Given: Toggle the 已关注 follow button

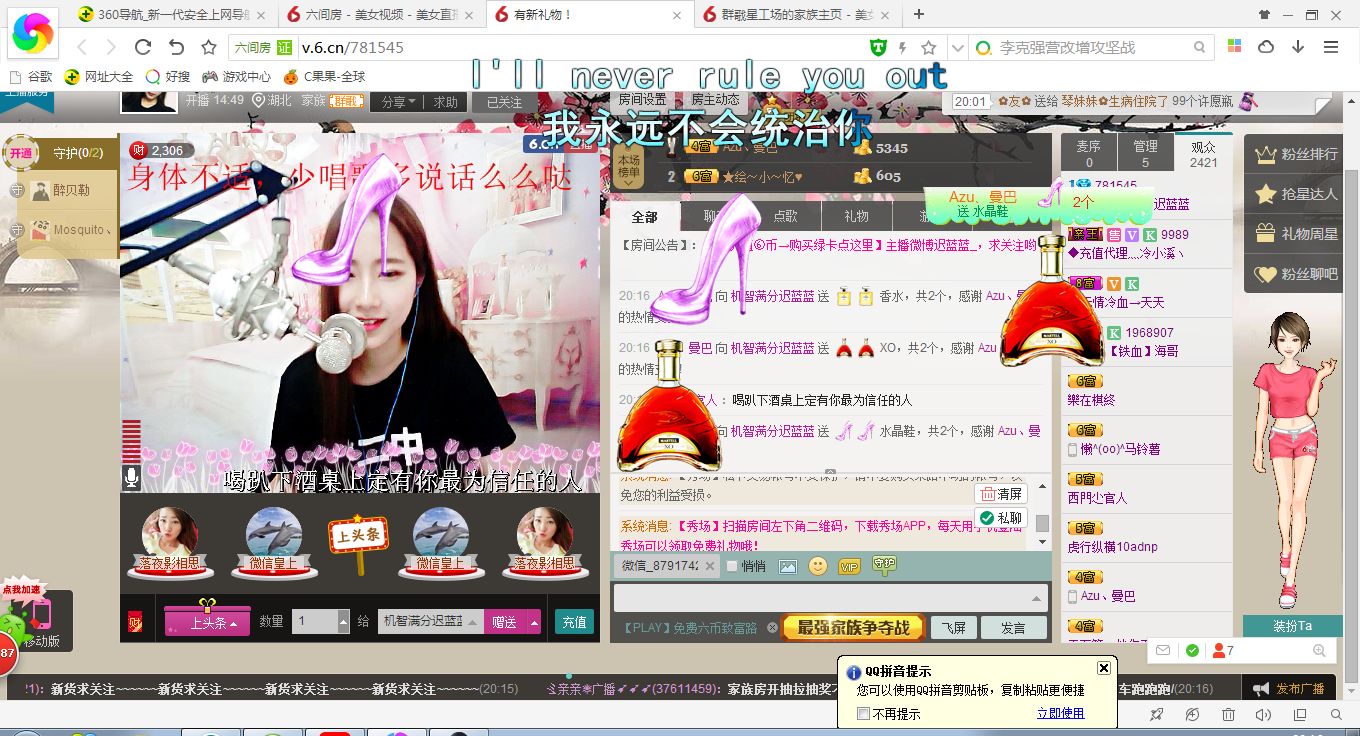Looking at the screenshot, I should pos(503,102).
